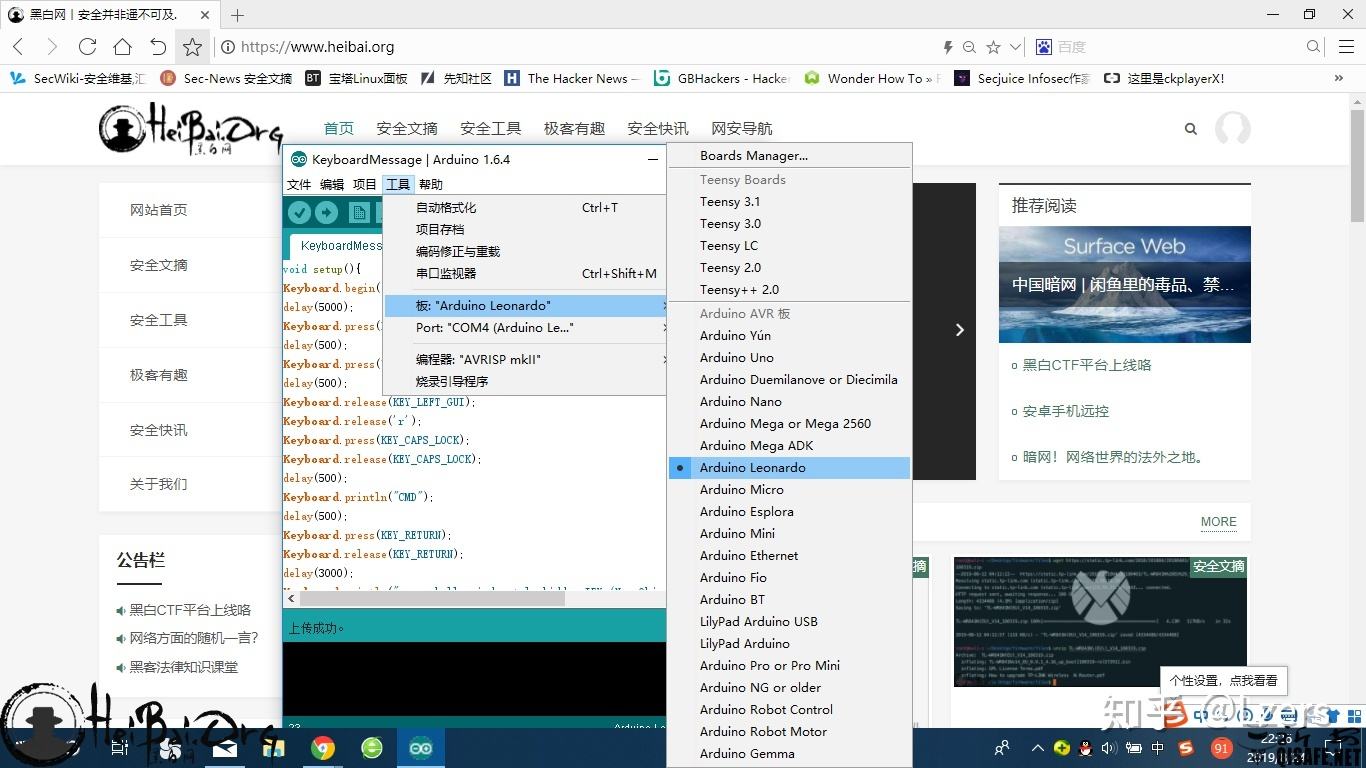Open 关于我们 in the left sidebar
Screen dimensions: 1366x768
(159, 484)
